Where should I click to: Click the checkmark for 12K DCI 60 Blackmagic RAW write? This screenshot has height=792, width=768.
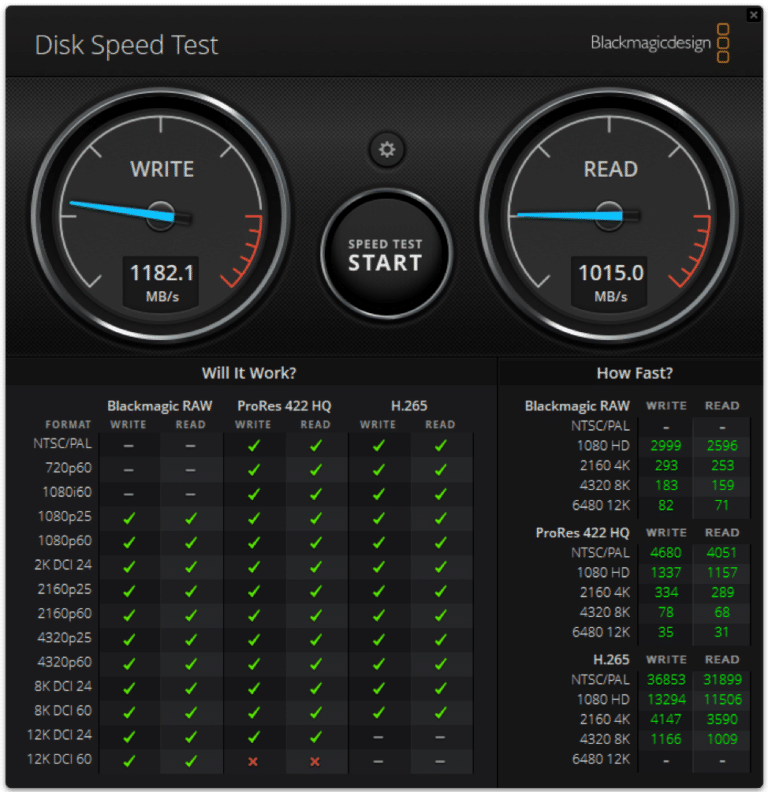pyautogui.click(x=129, y=761)
